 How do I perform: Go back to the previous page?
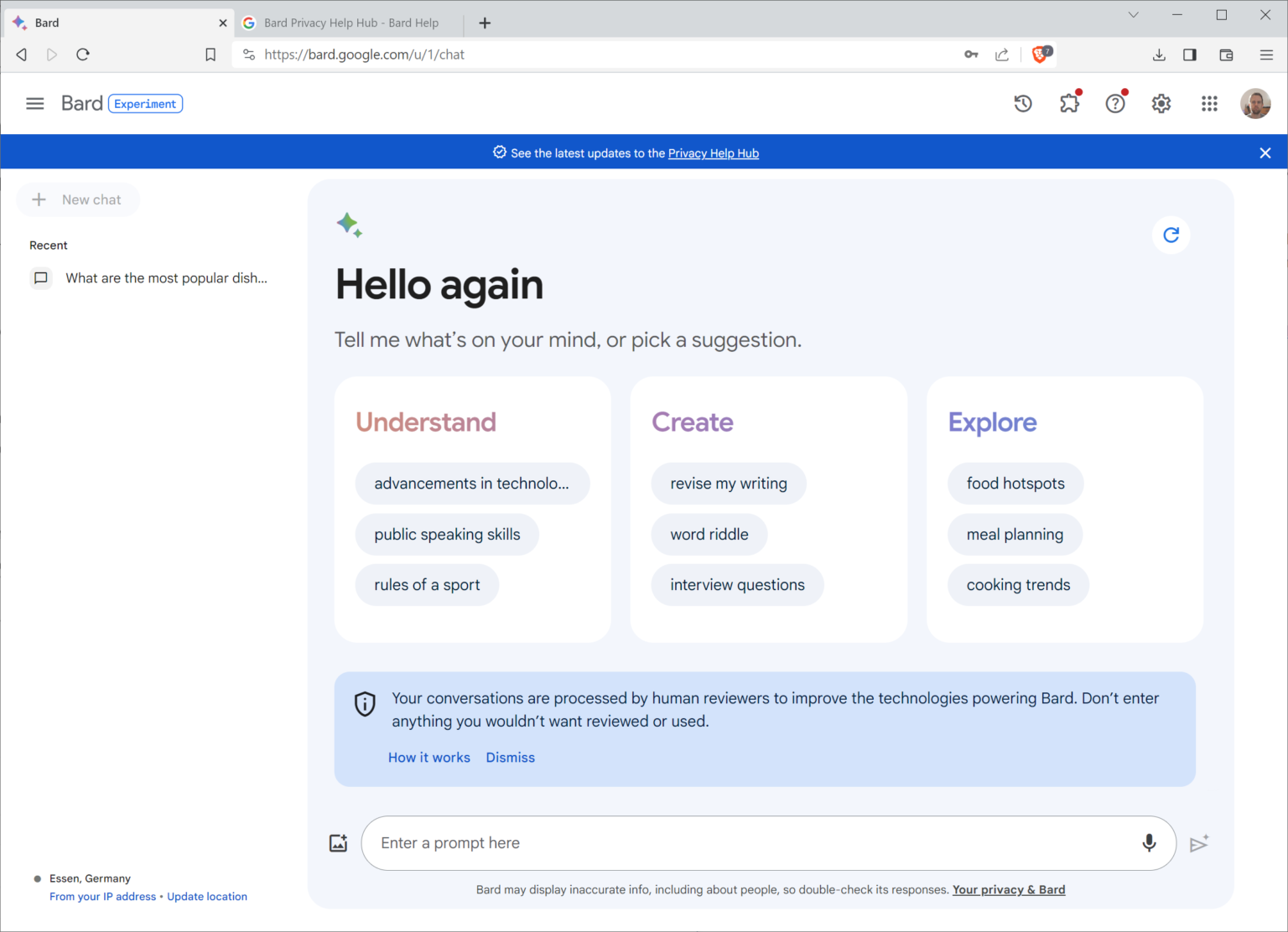(22, 54)
